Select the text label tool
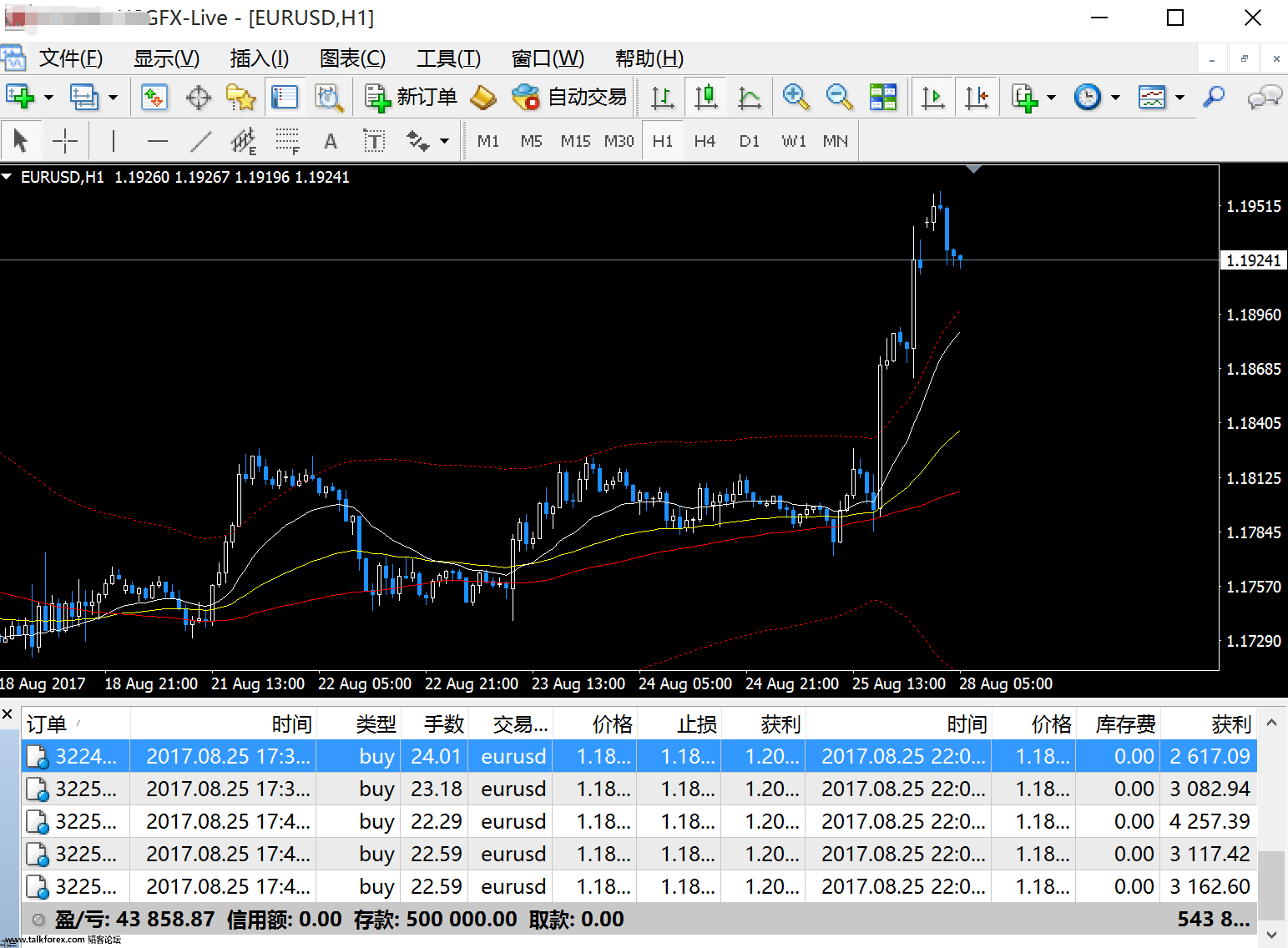The width and height of the screenshot is (1288, 948). [x=374, y=141]
